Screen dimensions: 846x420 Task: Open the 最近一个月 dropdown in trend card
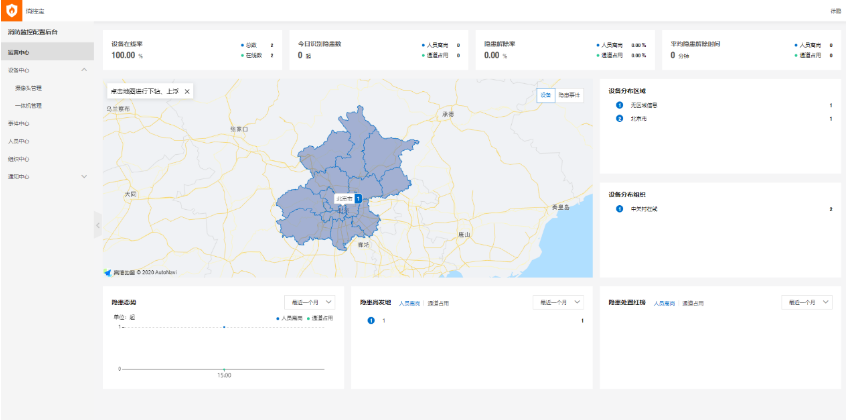pyautogui.click(x=309, y=302)
